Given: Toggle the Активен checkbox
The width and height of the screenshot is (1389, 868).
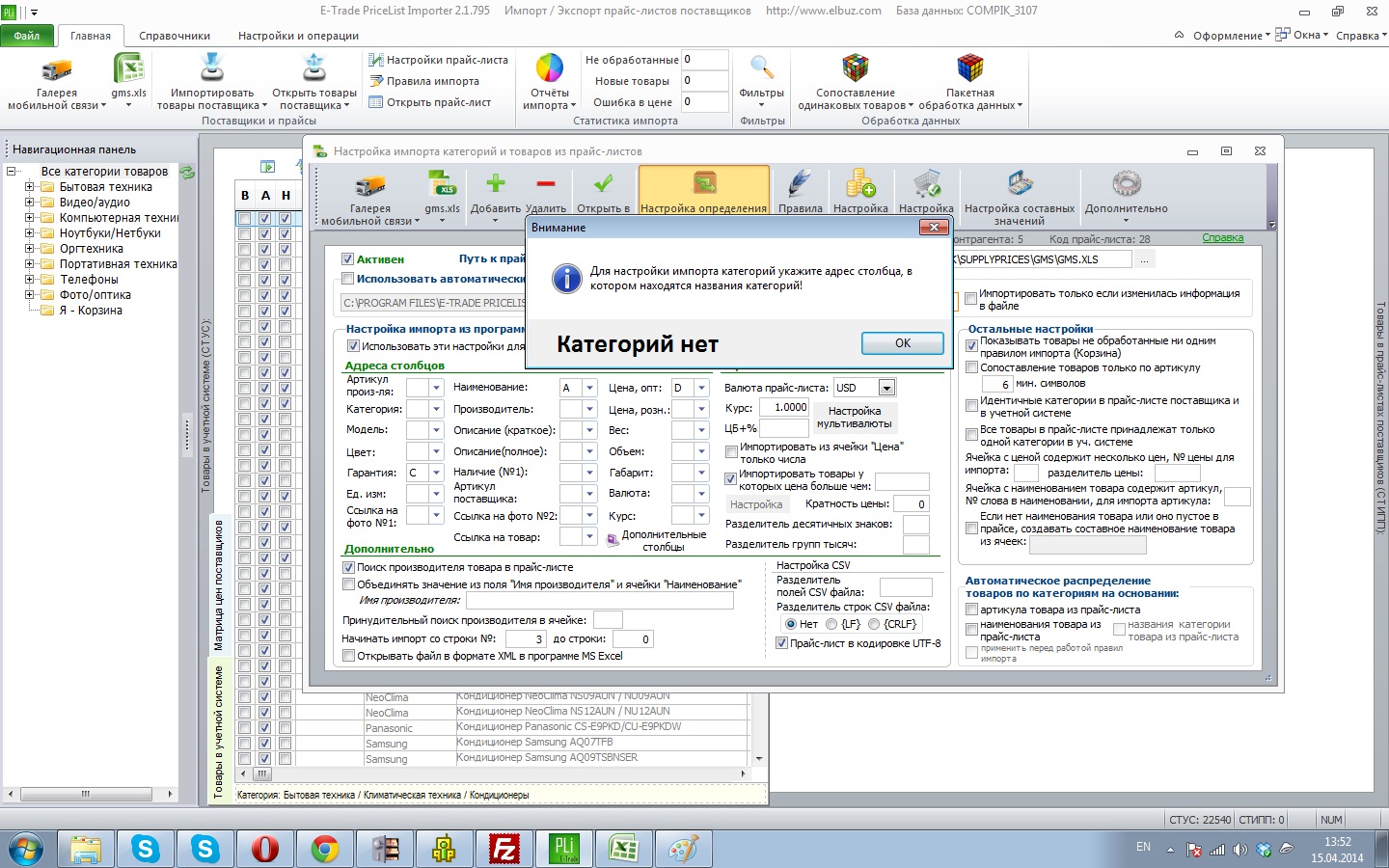Looking at the screenshot, I should pos(348,259).
